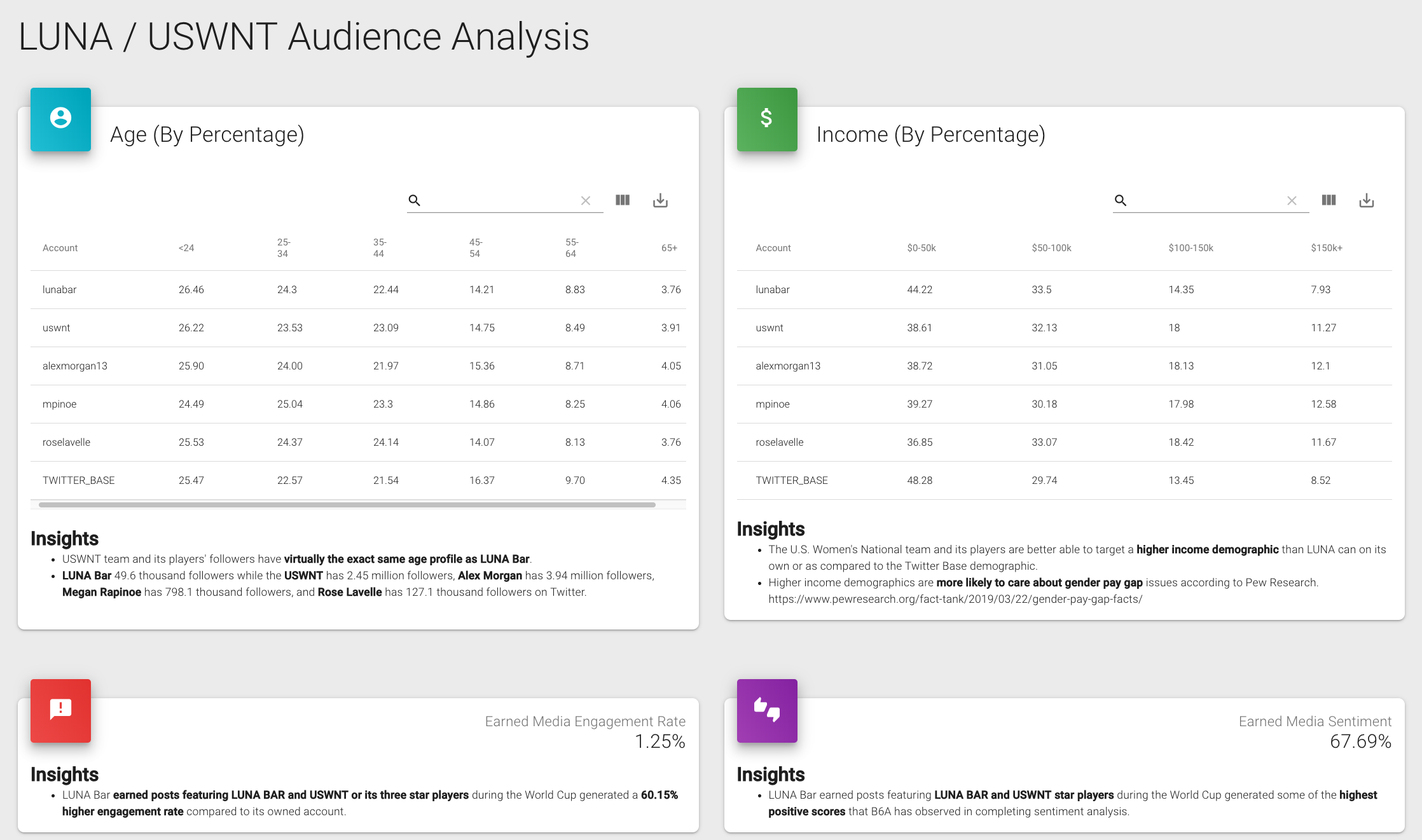This screenshot has width=1422, height=840.
Task: Click the Age table search icon
Action: 414,200
